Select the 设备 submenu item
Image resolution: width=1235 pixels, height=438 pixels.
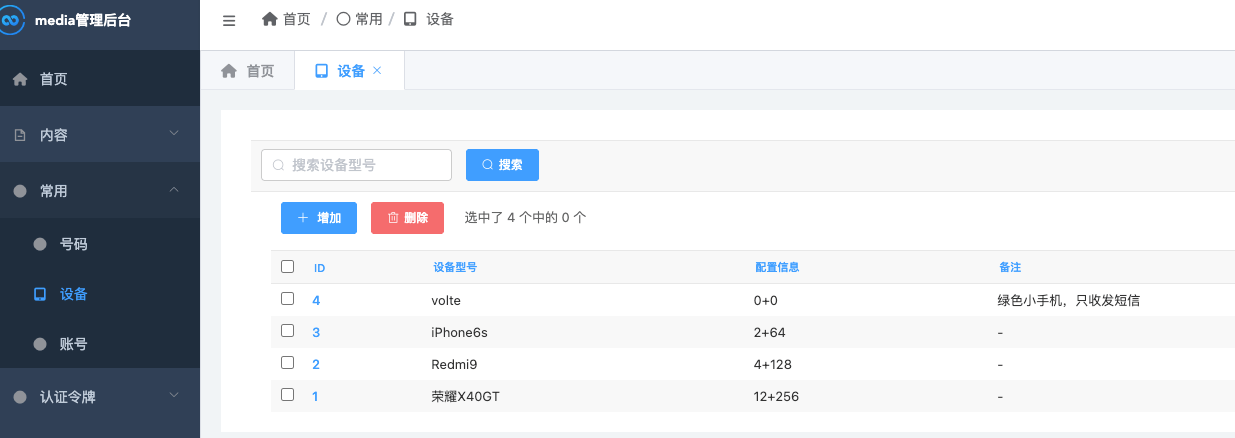click(100, 294)
